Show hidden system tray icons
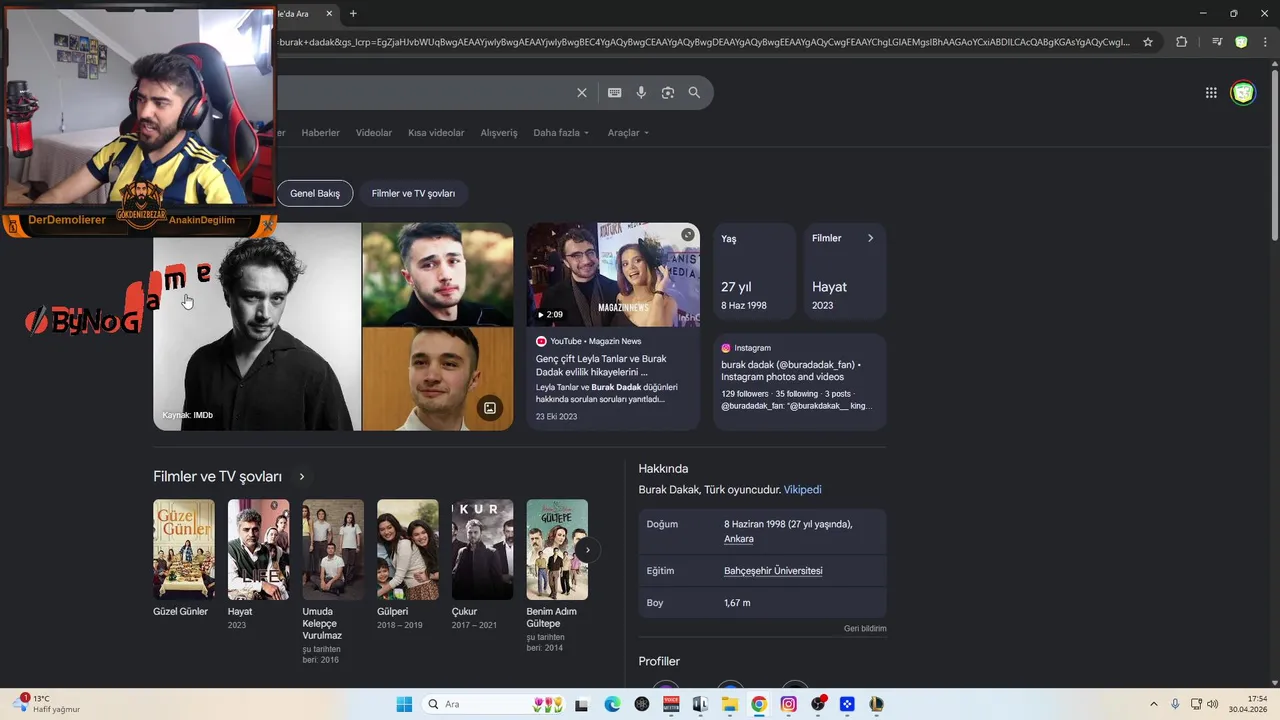The height and width of the screenshot is (720, 1280). 1153,704
